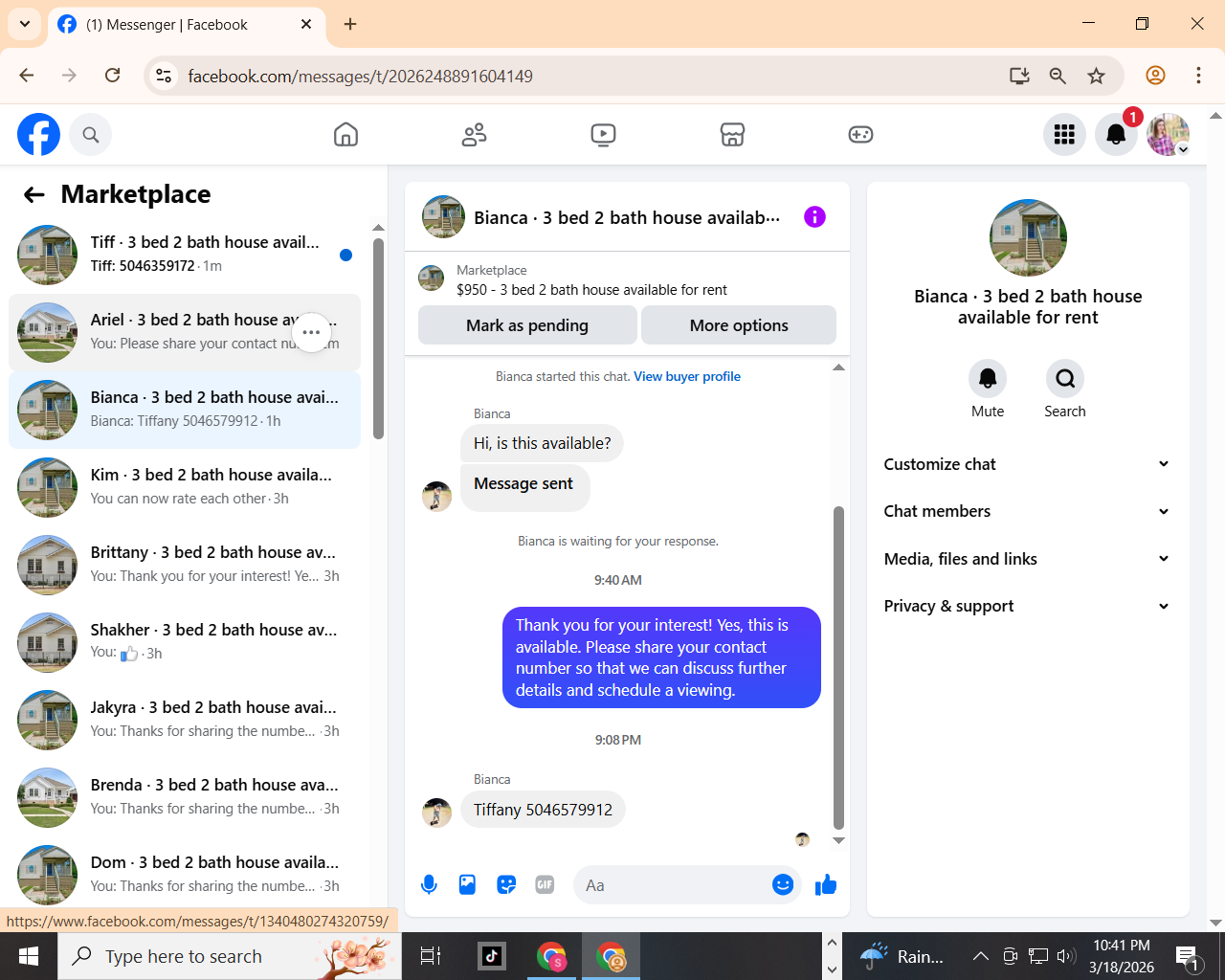The image size is (1225, 980).
Task: Choose a GIF icon
Action: click(545, 885)
